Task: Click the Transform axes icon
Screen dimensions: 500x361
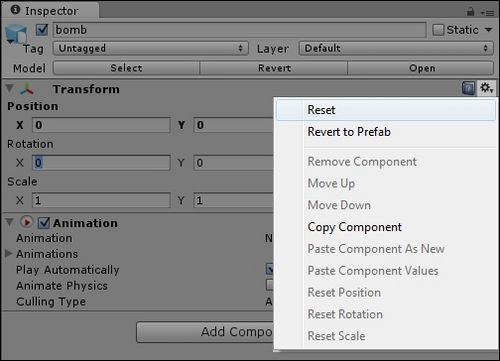Action: tap(27, 89)
